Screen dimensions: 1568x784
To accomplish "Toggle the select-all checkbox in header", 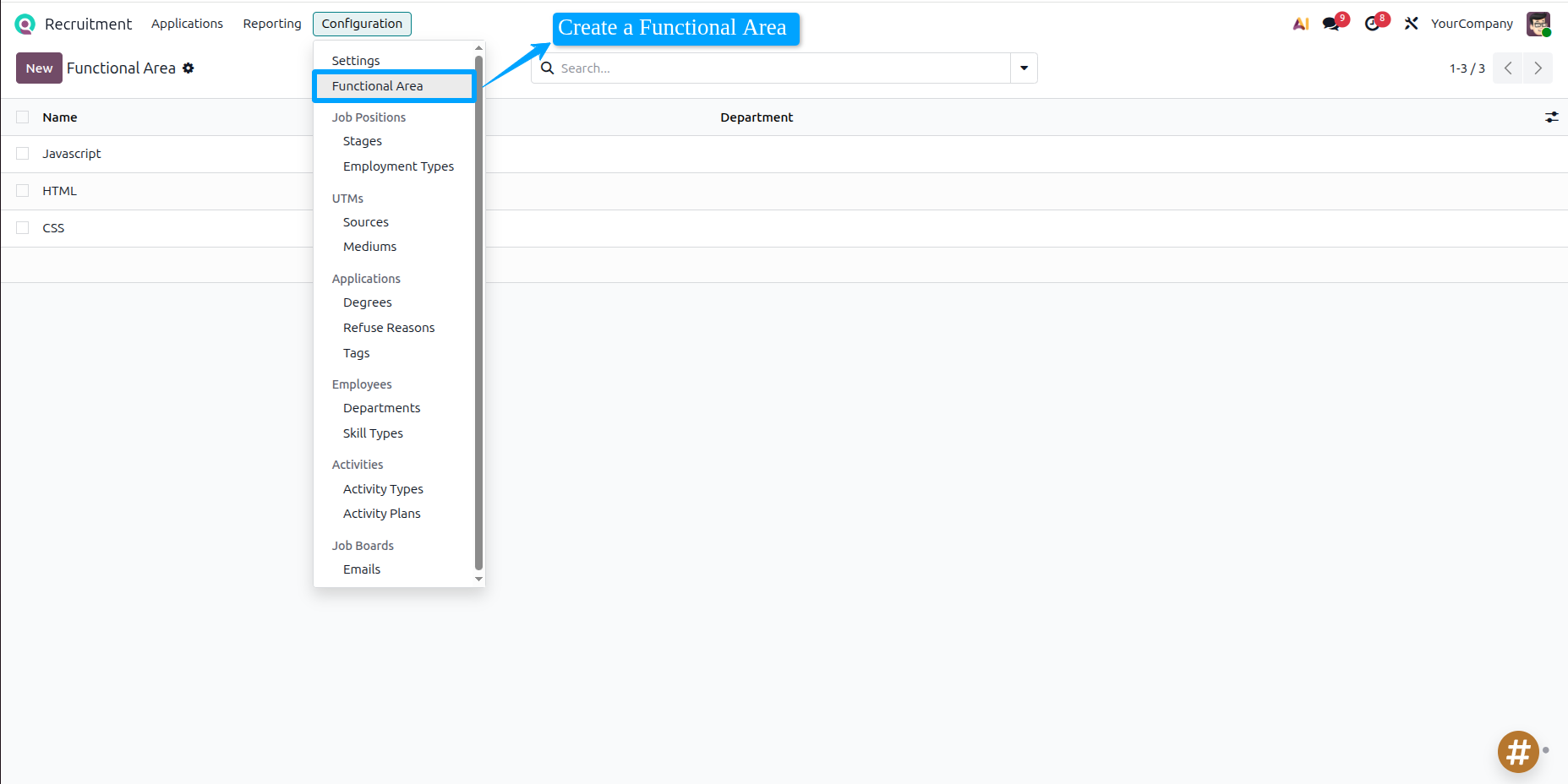I will click(x=23, y=117).
